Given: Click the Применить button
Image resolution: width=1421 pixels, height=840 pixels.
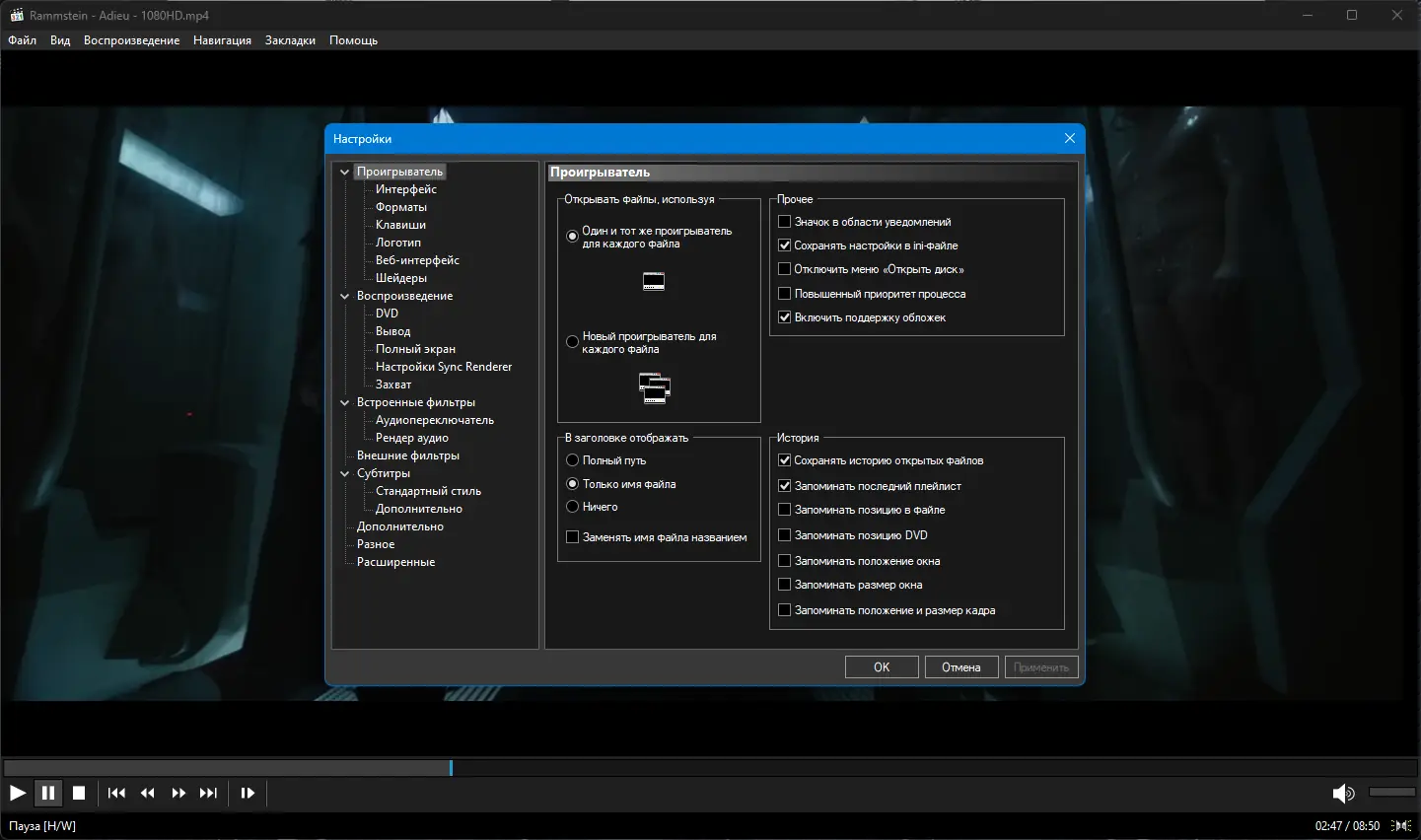Looking at the screenshot, I should [x=1041, y=667].
